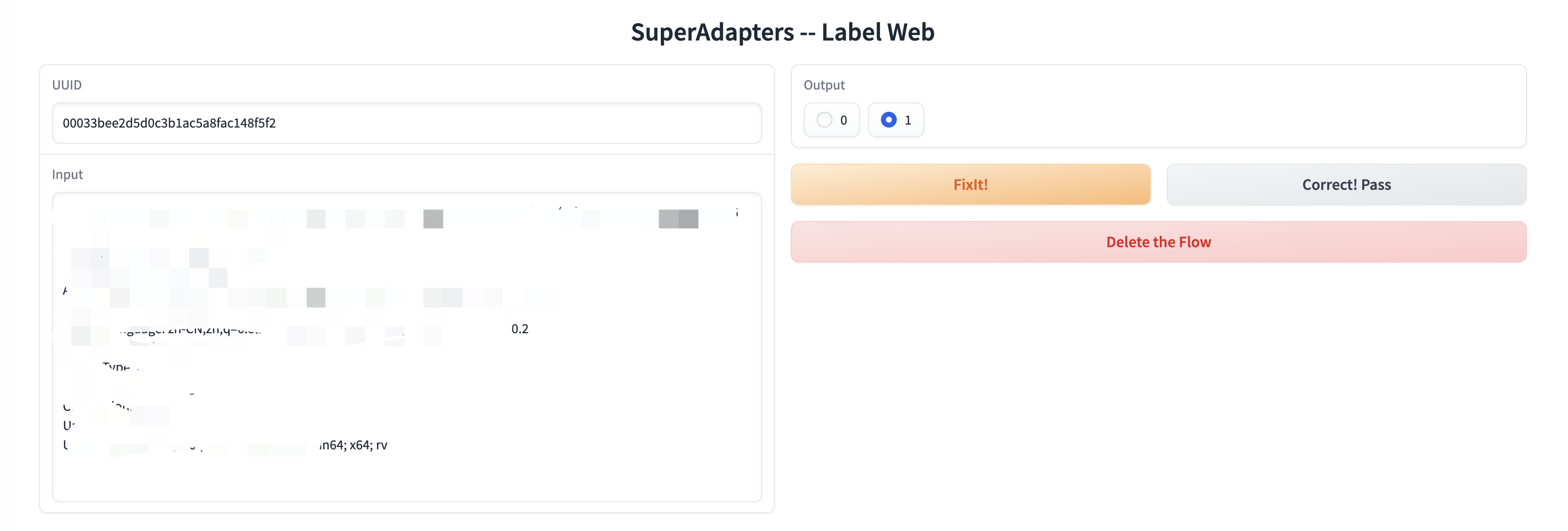Click the 00033bee2d5d0c3b1ac5a8fac148f5f2 value
Viewport: 1568px width, 531px height.
tap(169, 123)
